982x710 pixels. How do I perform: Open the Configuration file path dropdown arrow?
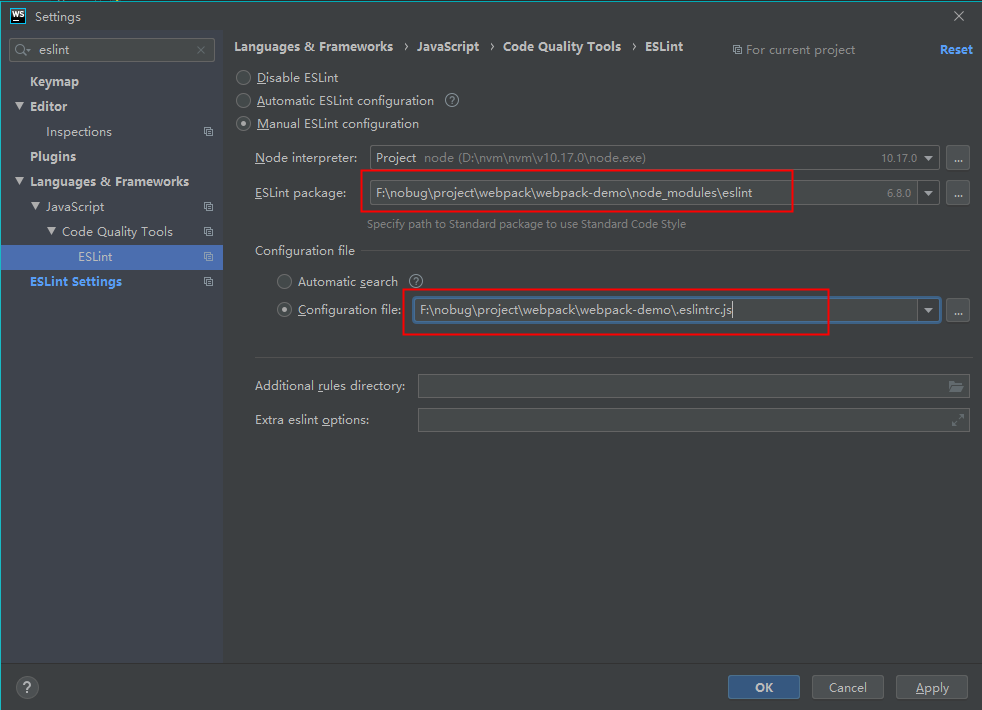(x=928, y=310)
